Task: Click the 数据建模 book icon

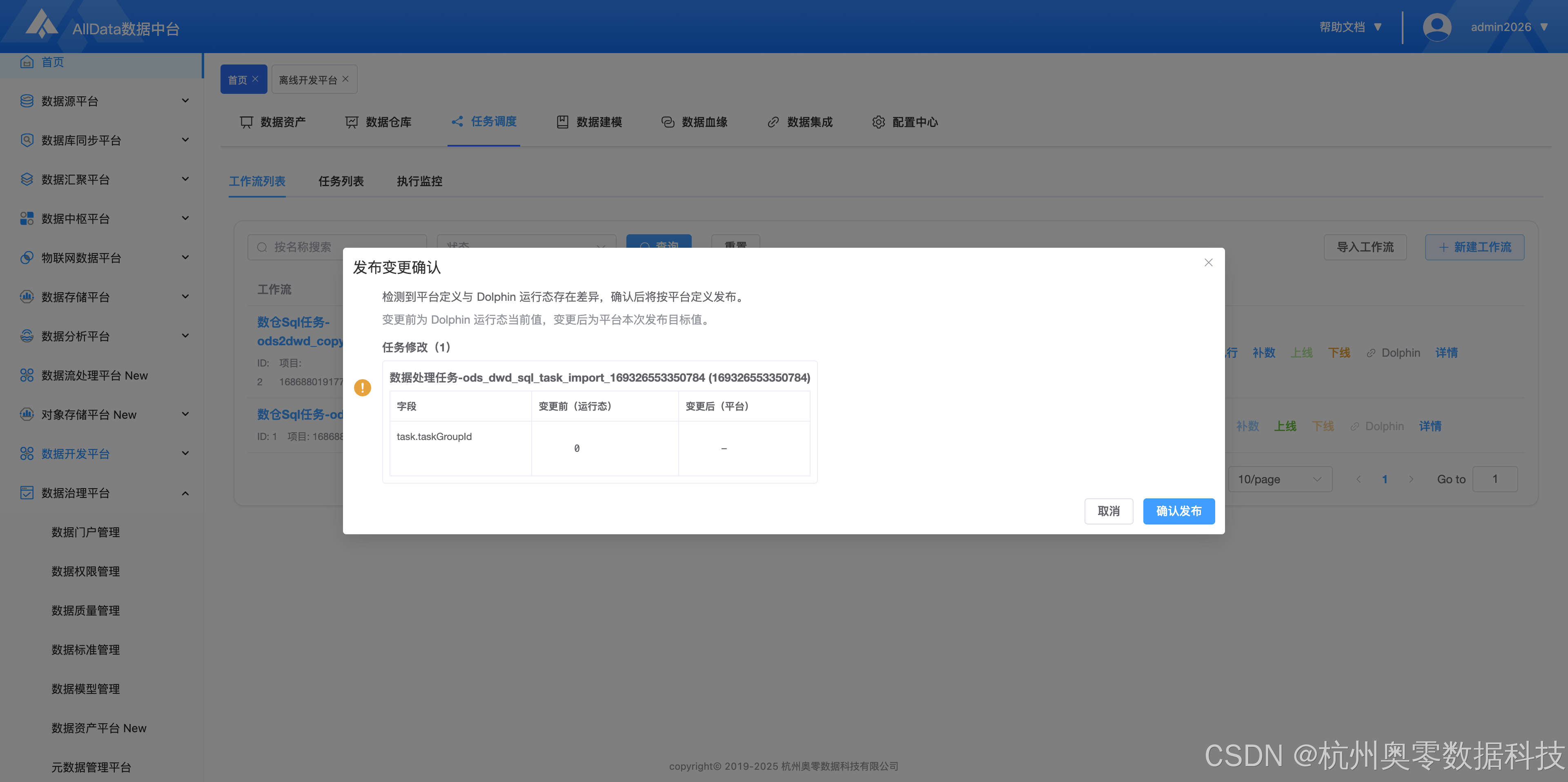Action: coord(562,122)
